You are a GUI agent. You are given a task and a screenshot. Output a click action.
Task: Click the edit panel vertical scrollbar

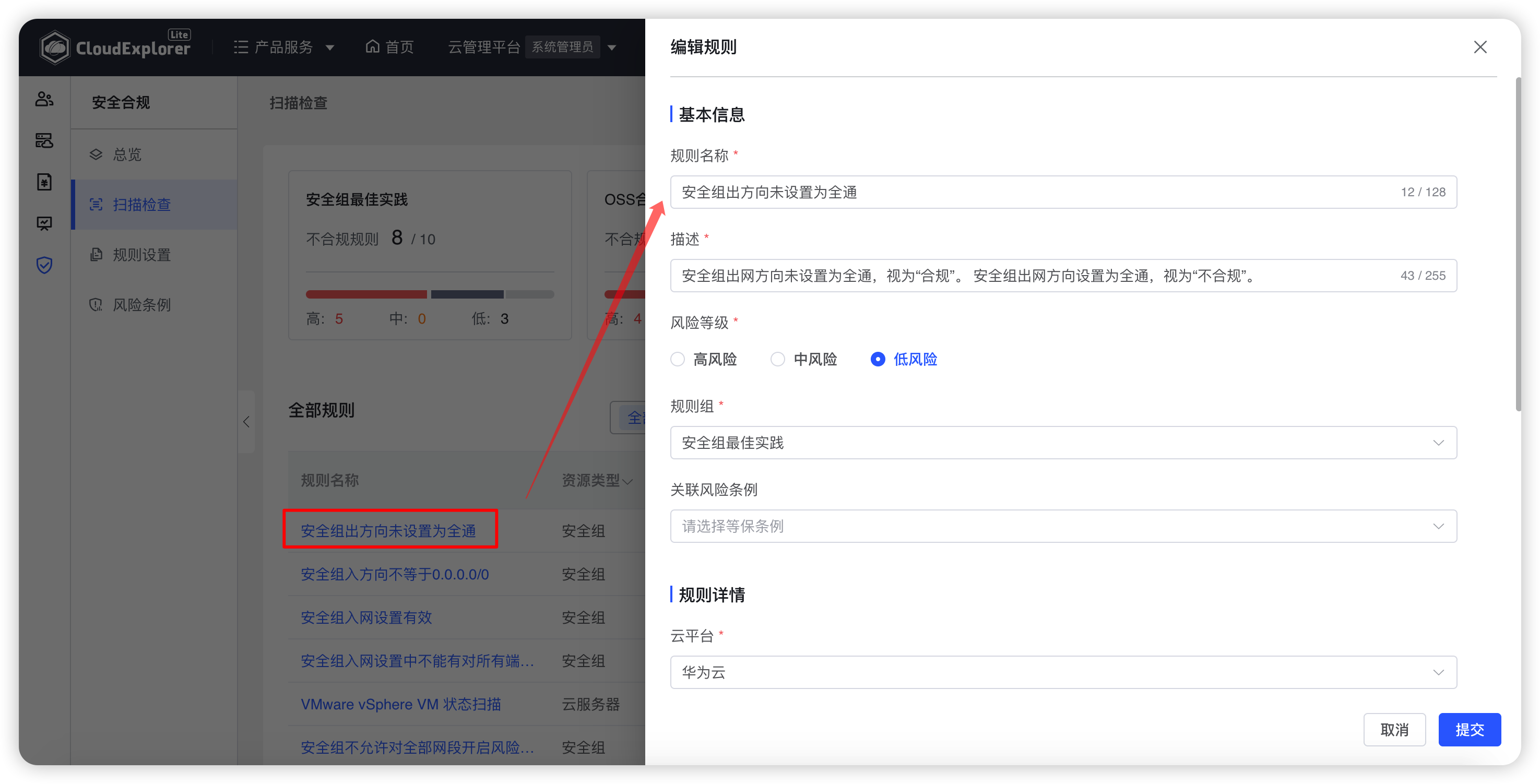1518,245
